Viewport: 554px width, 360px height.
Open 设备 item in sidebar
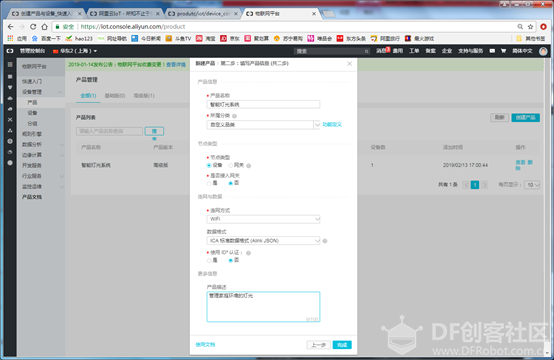tap(32, 113)
